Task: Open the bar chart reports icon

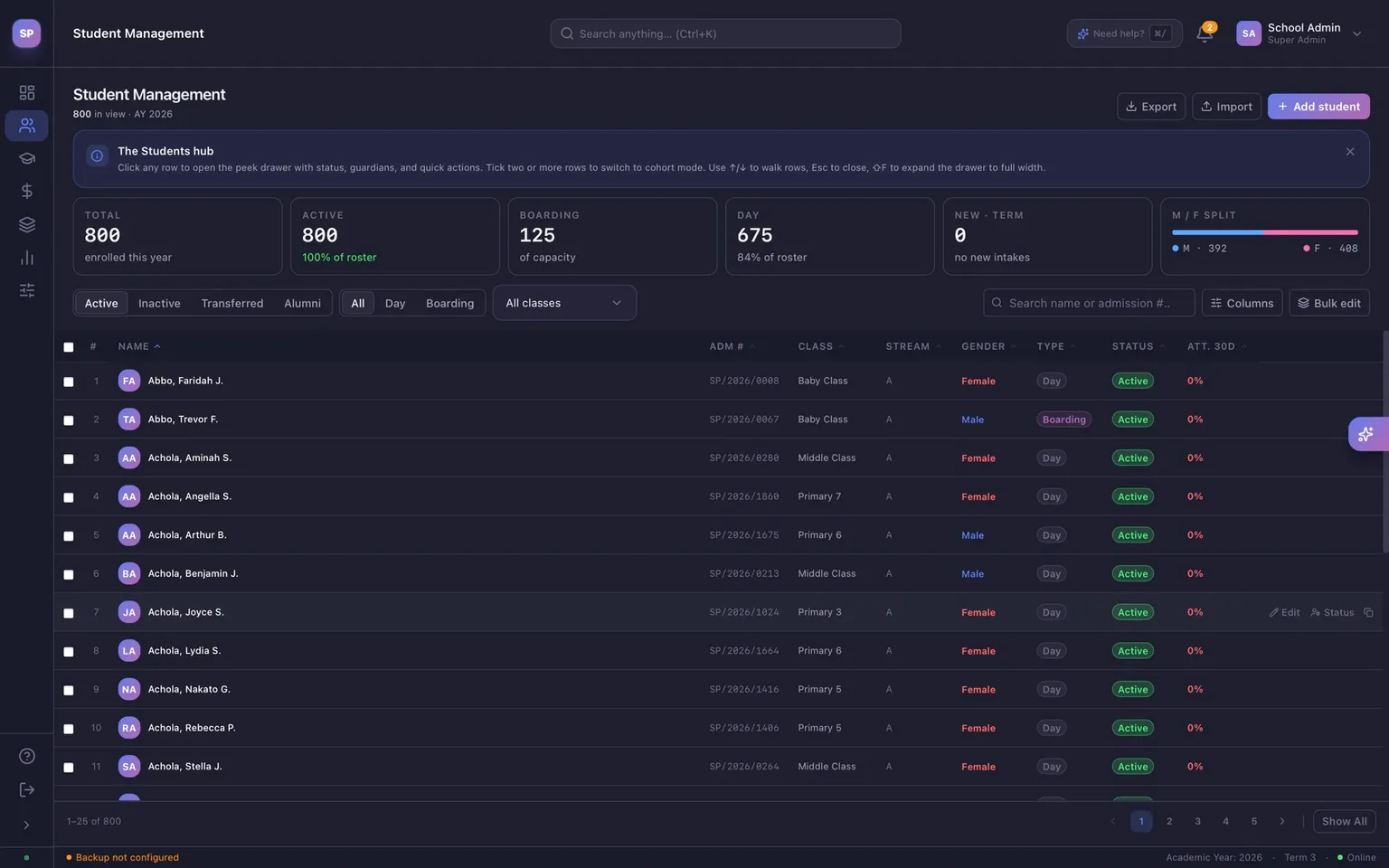Action: coord(26,258)
